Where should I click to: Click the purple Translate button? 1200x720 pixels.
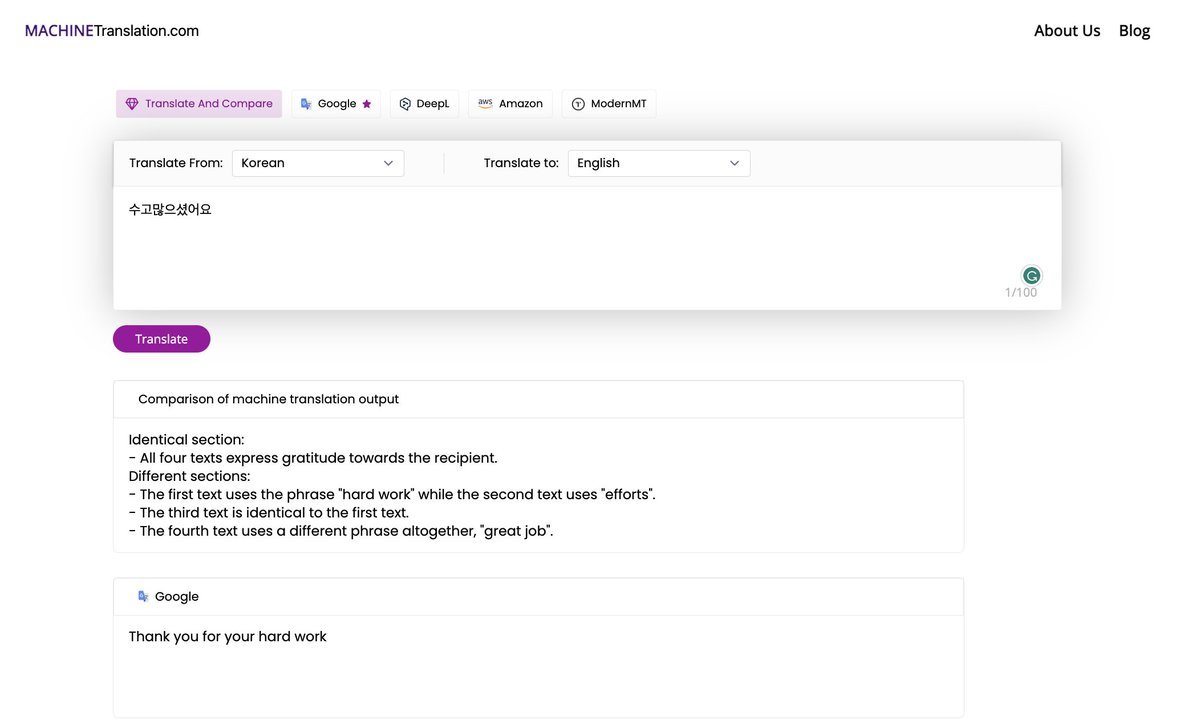(161, 339)
